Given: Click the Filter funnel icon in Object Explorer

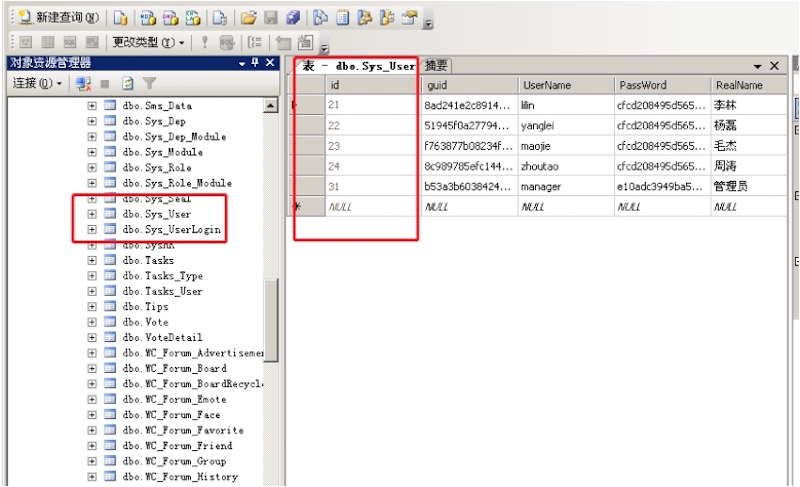Looking at the screenshot, I should 149,84.
